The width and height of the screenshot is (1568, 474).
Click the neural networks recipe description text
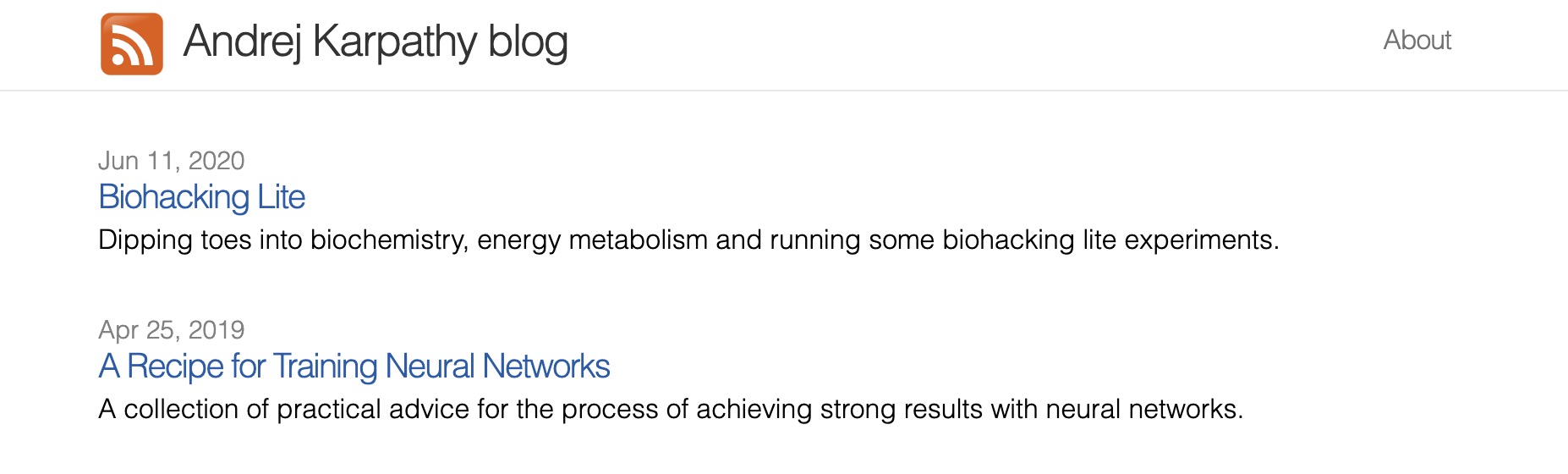click(671, 410)
